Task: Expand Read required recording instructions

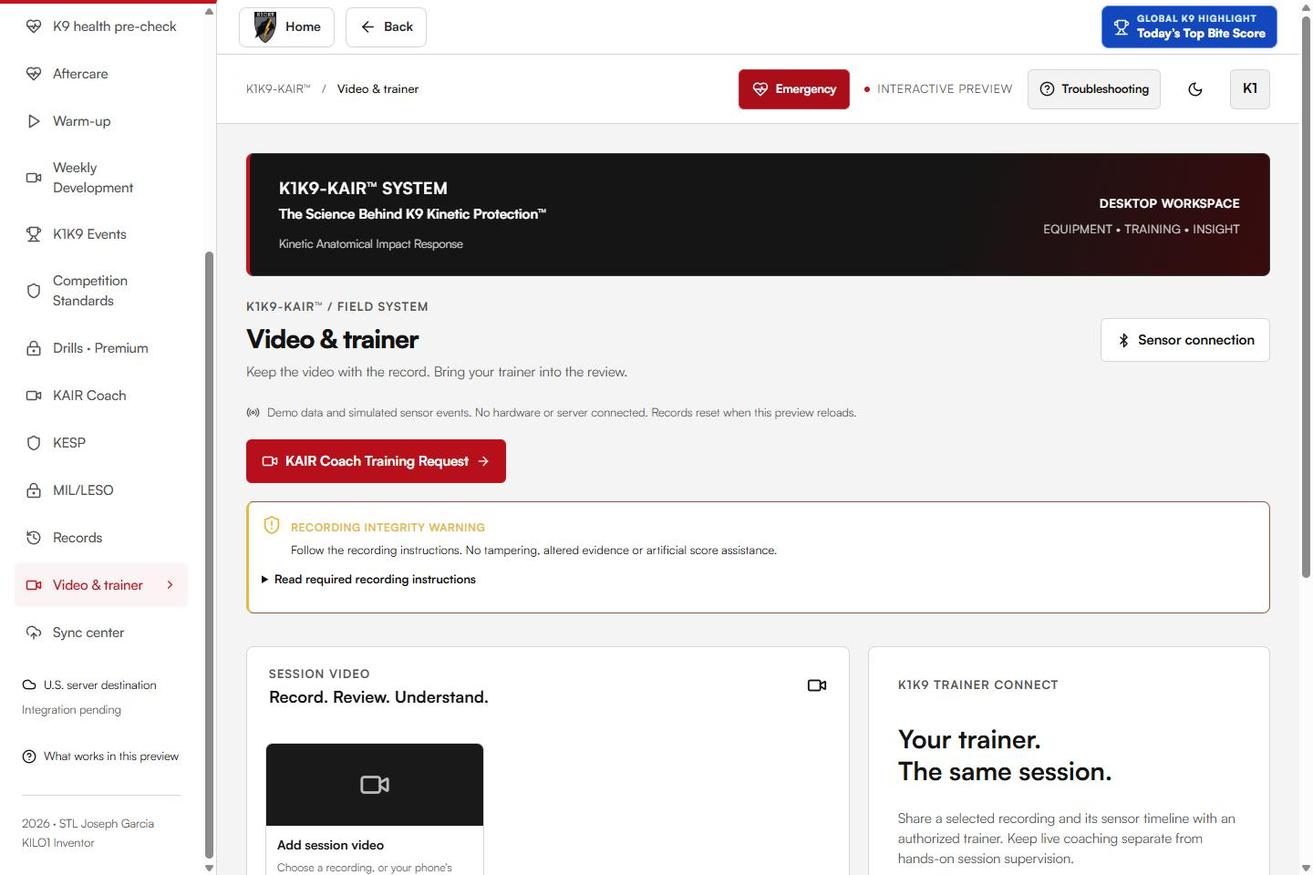Action: coord(368,579)
